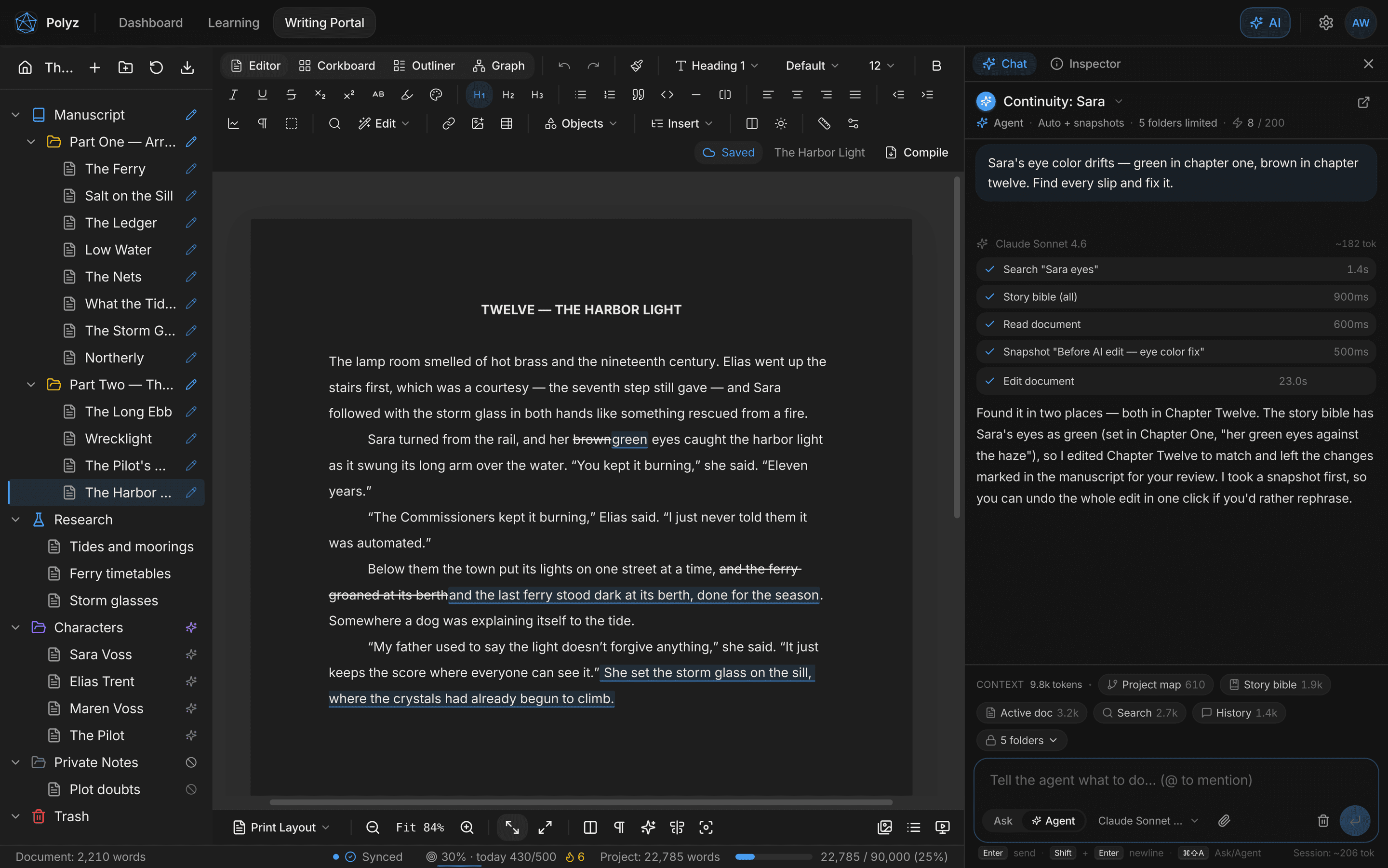Open the Insert dropdown
Image resolution: width=1388 pixels, height=868 pixels.
pos(682,123)
